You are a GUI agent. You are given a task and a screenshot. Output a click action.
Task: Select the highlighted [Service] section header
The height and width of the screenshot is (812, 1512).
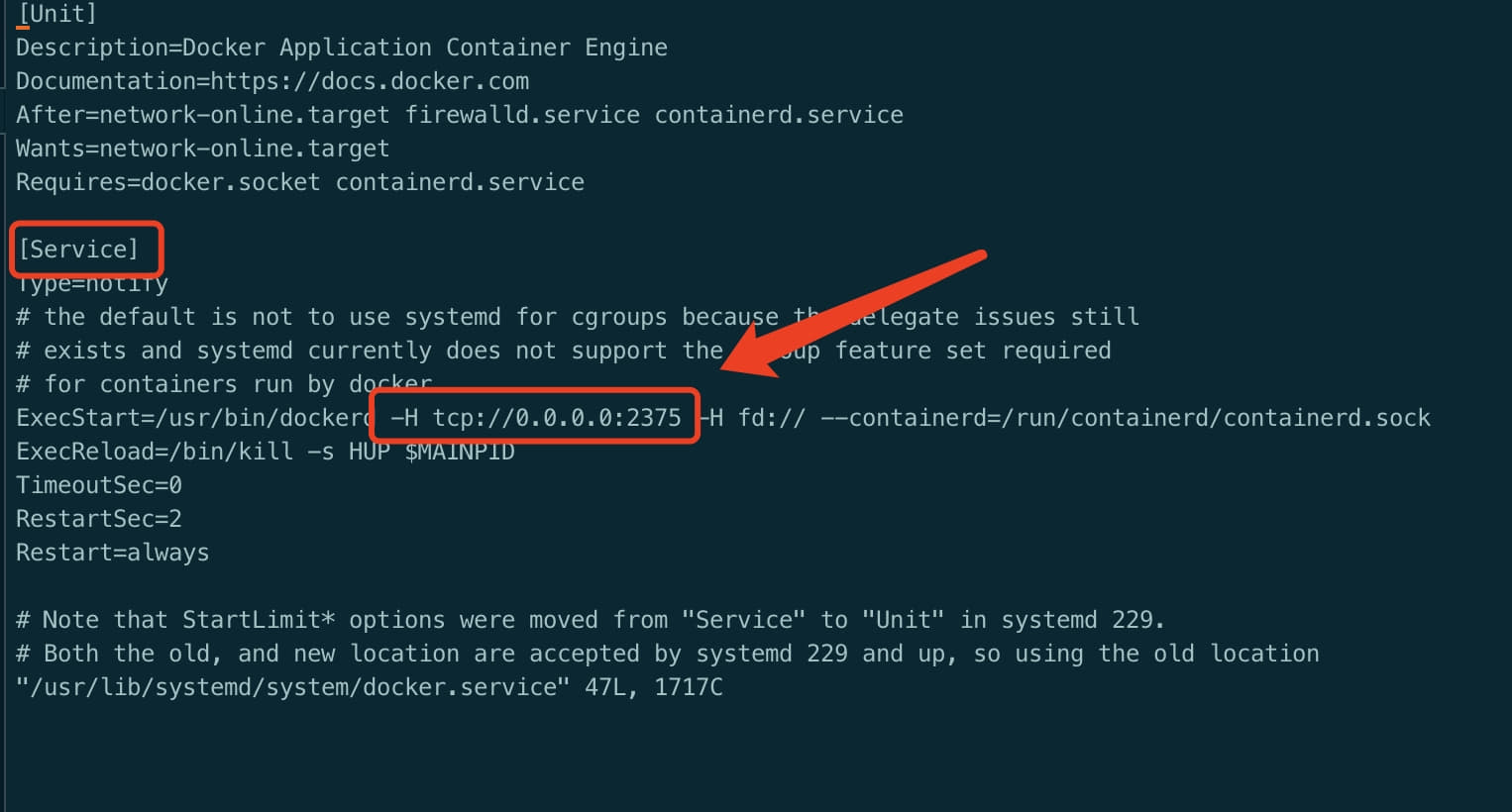(x=79, y=250)
